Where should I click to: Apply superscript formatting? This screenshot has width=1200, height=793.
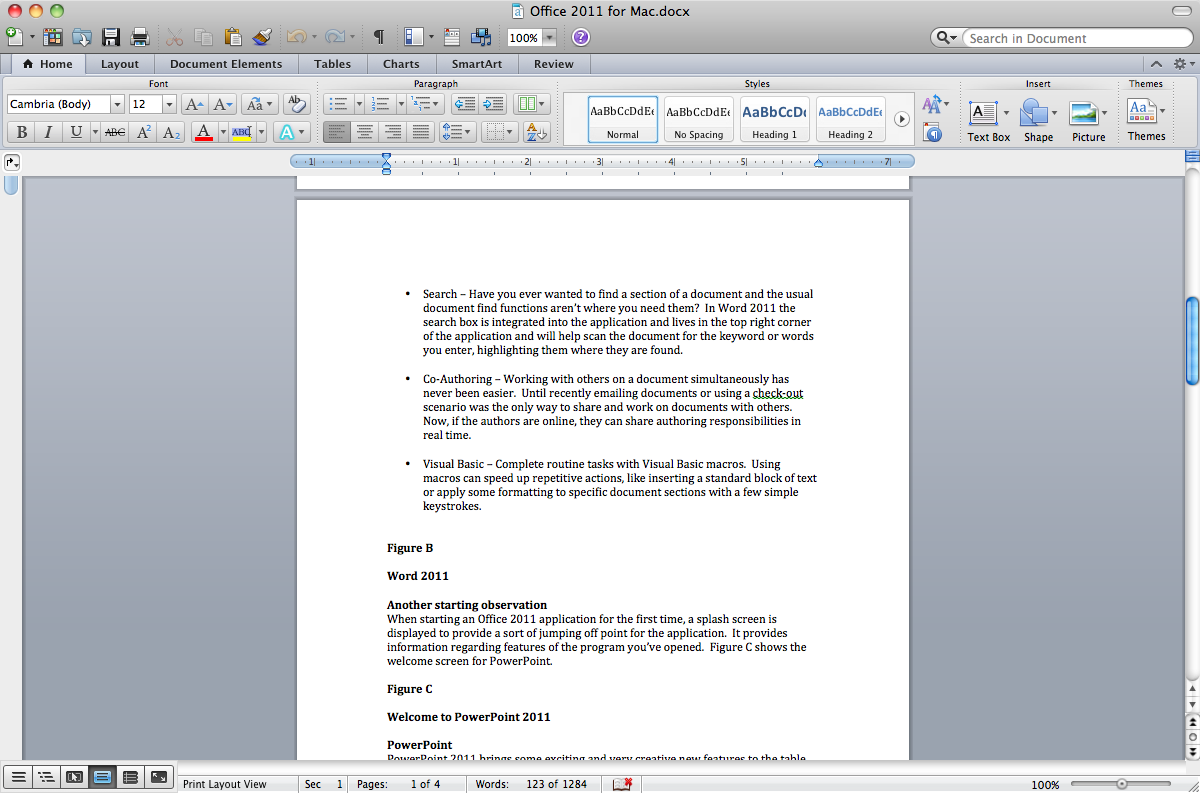(x=144, y=132)
